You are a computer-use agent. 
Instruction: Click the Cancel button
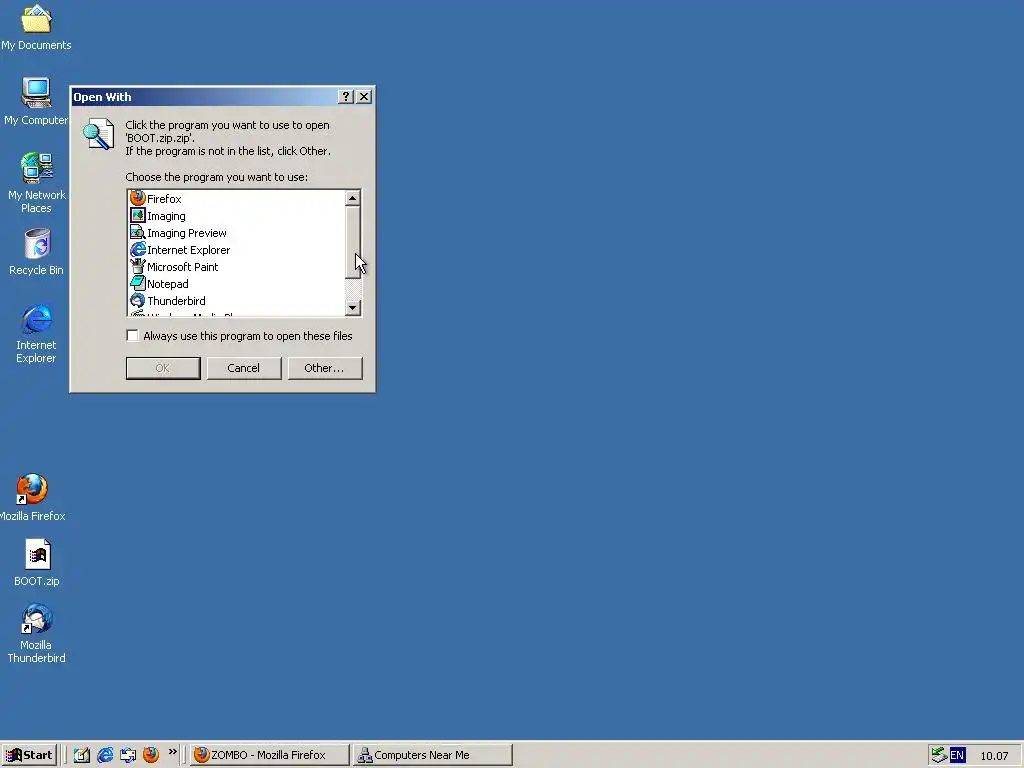pyautogui.click(x=244, y=368)
